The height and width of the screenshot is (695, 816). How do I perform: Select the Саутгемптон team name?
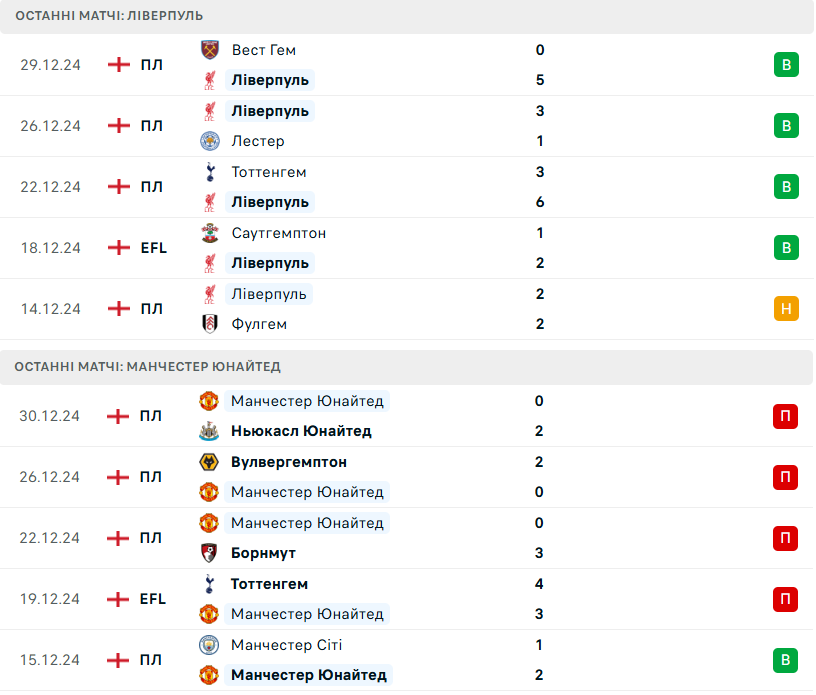[278, 233]
